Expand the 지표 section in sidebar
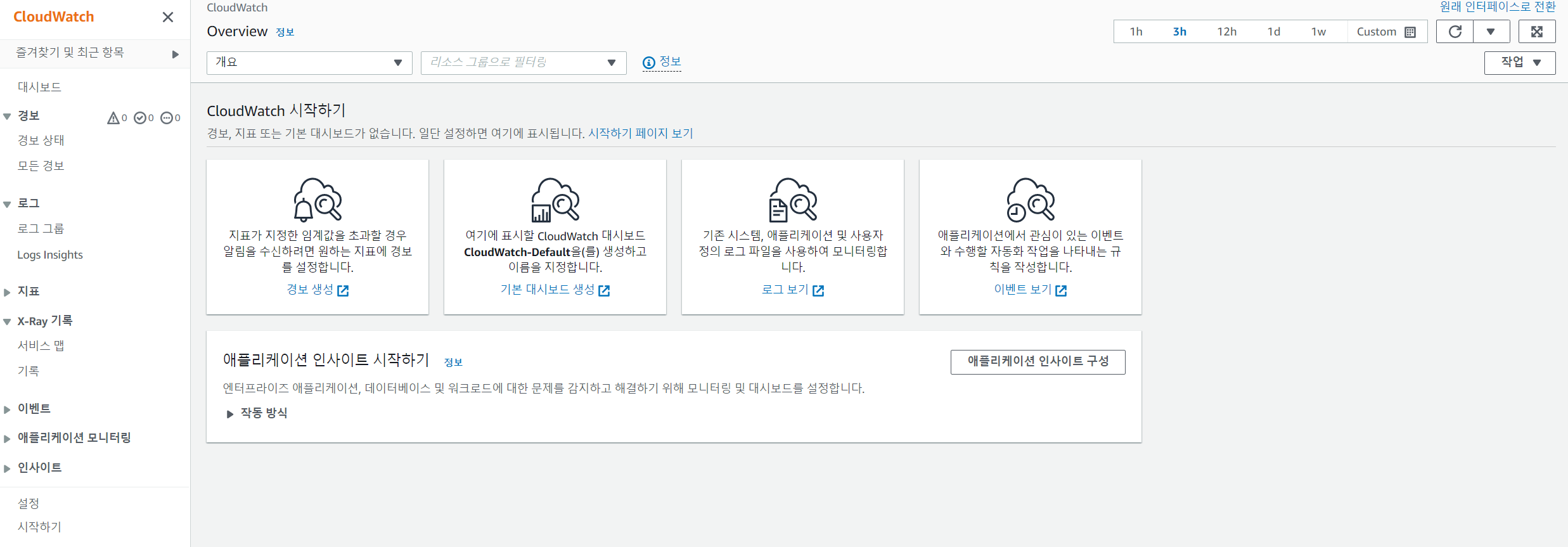1568x547 pixels. 7,292
